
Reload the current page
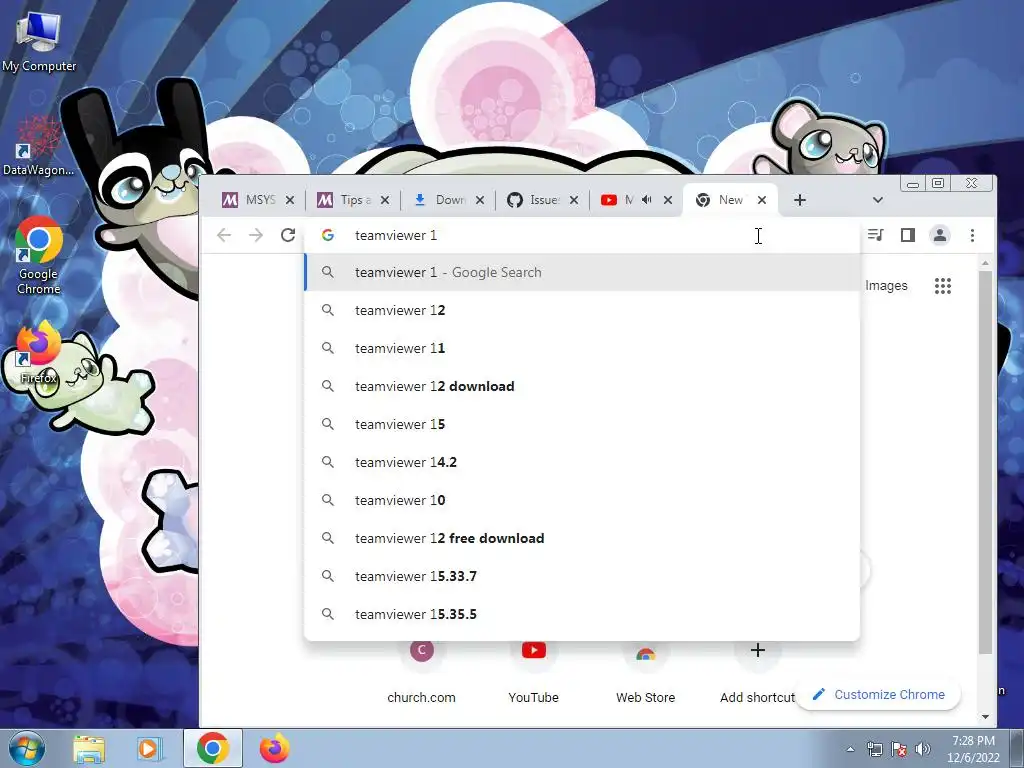(x=288, y=235)
